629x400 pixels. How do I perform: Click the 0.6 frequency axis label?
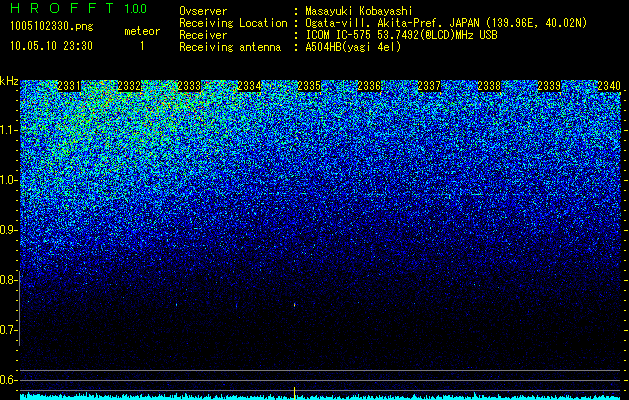pyautogui.click(x=8, y=380)
